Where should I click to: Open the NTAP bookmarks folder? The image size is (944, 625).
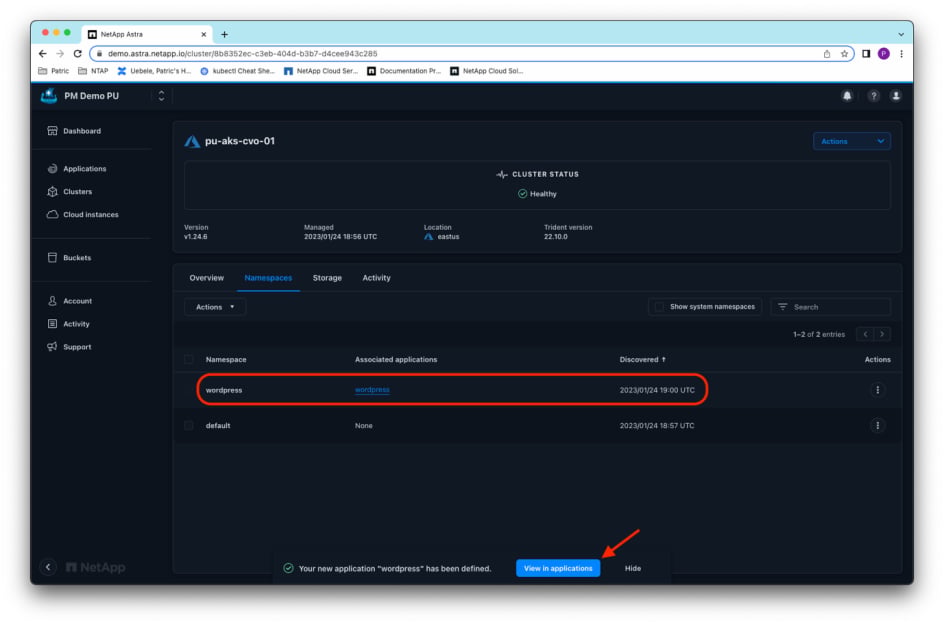pyautogui.click(x=93, y=71)
